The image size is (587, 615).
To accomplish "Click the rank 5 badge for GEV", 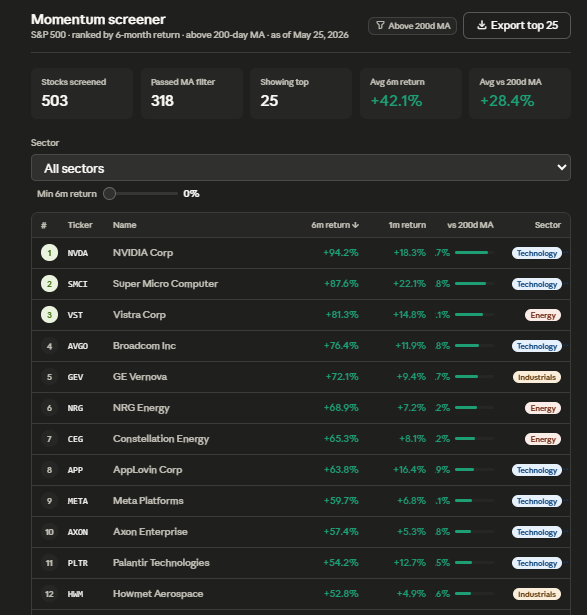I will pos(49,377).
